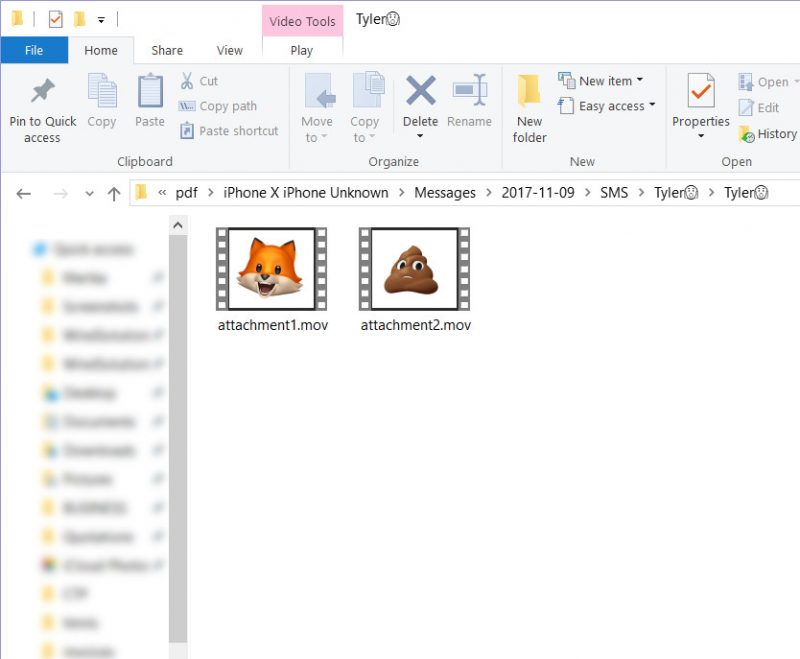Switch to the View ribbon tab
Viewport: 800px width, 659px height.
(229, 50)
